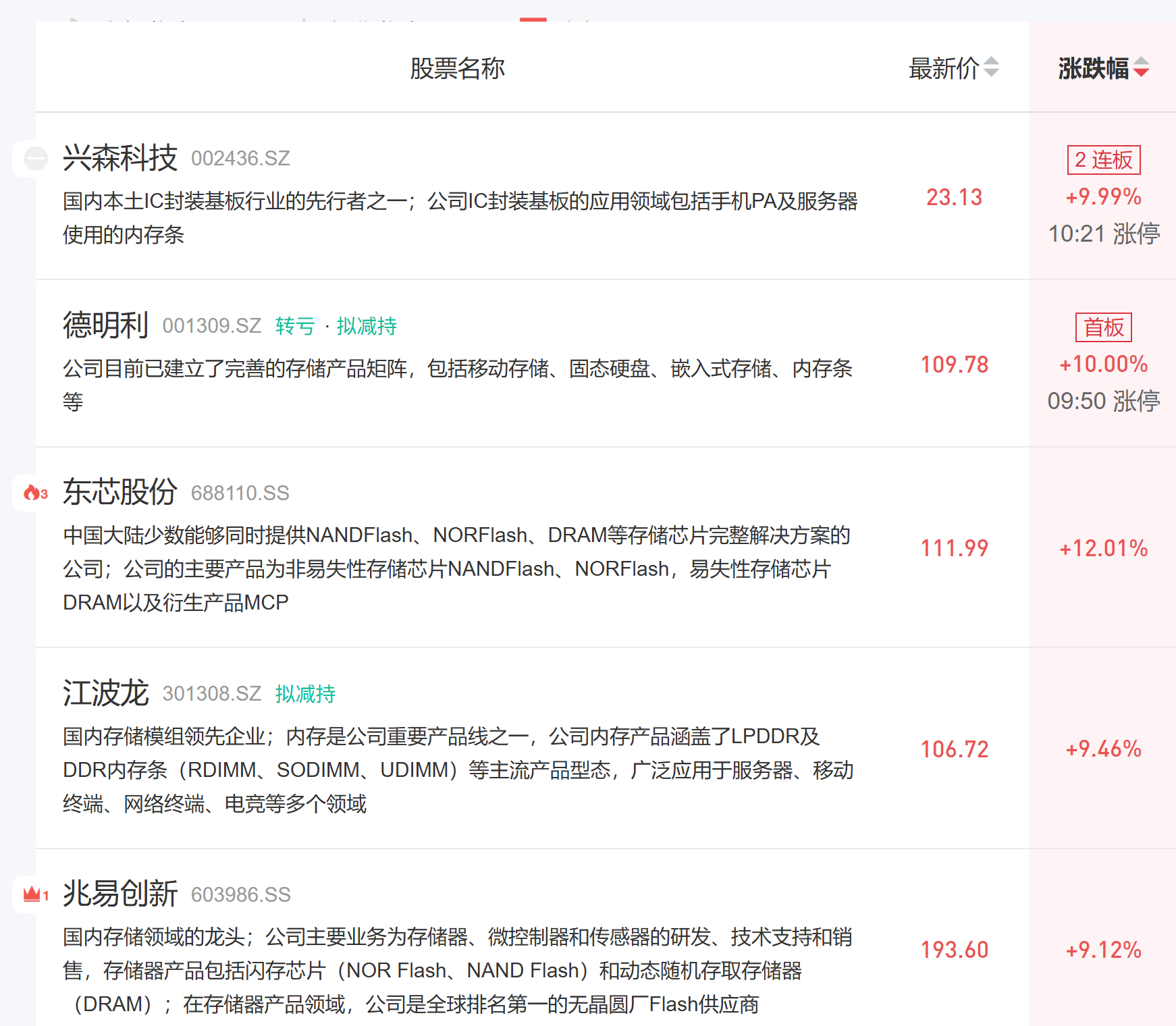Open stock 德明利
1176x1026 pixels.
[x=106, y=325]
